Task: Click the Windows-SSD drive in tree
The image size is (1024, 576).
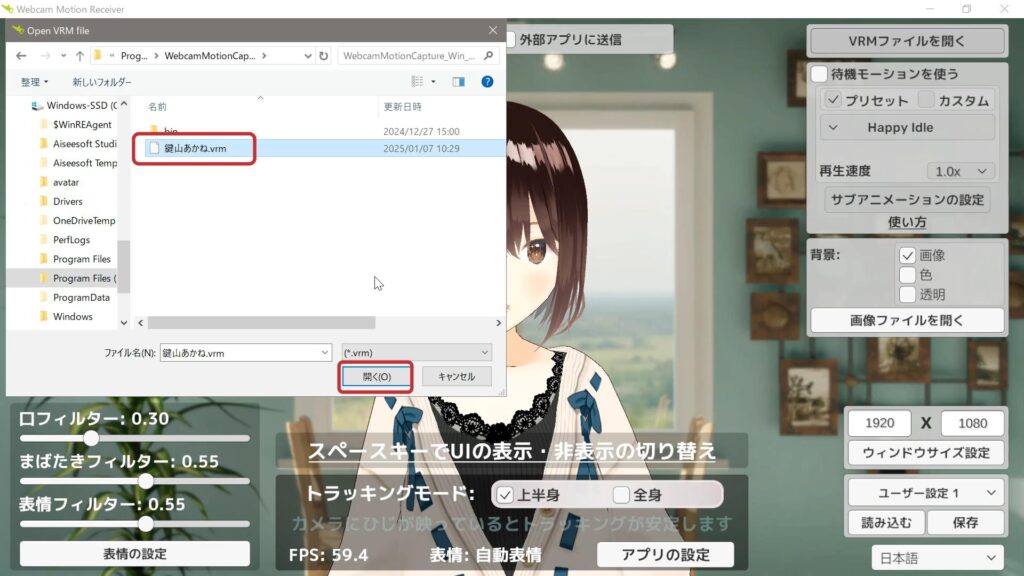Action: (x=82, y=105)
